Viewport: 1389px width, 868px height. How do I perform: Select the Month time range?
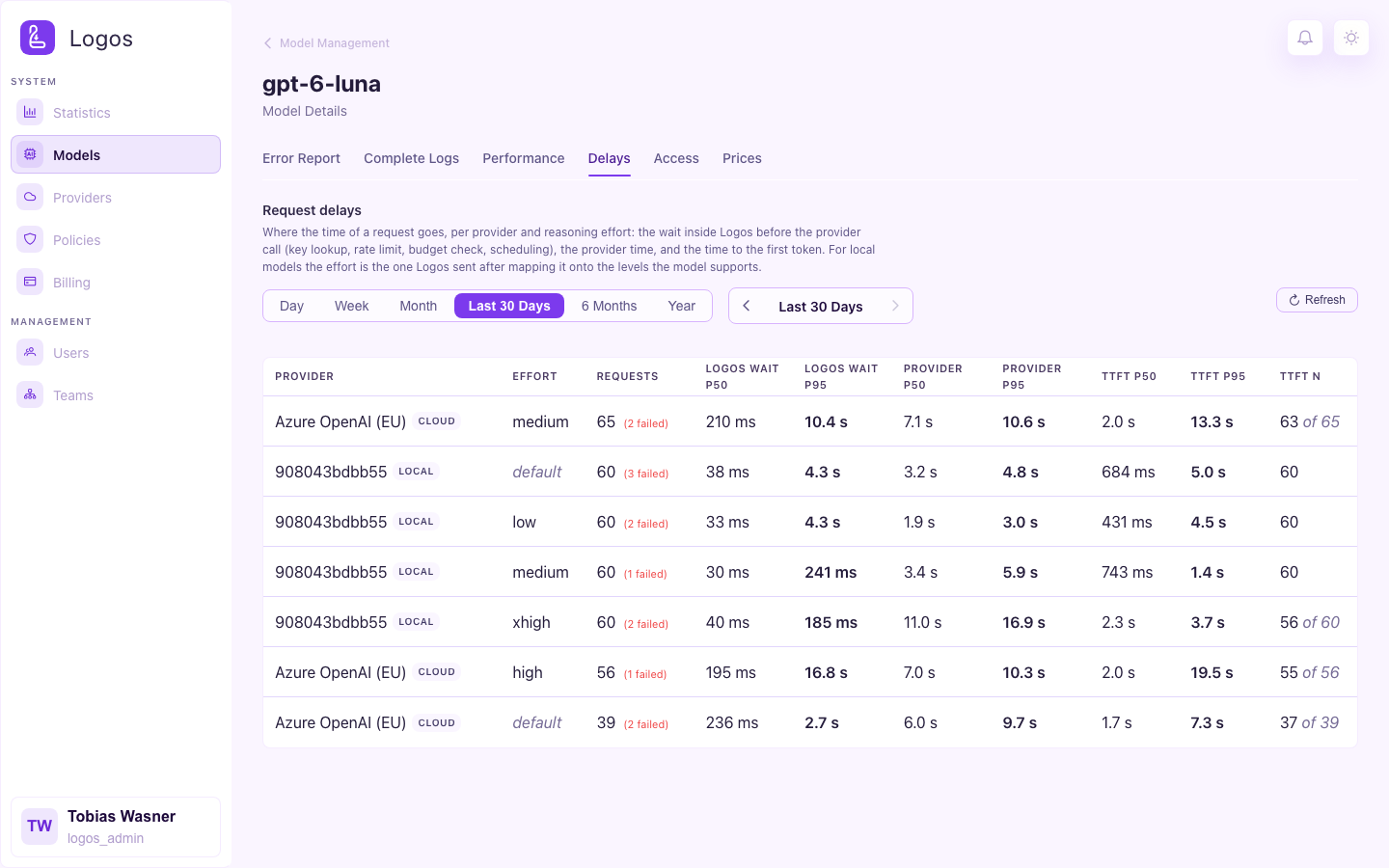point(419,306)
